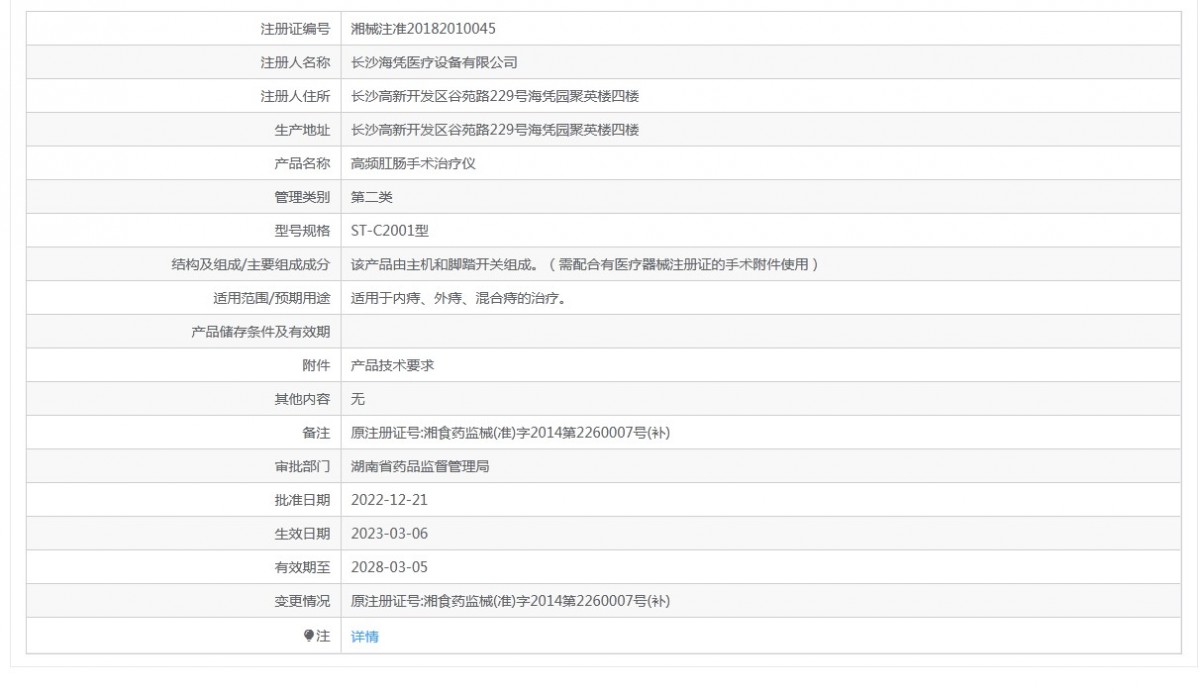Click the 备注 label

(x=316, y=433)
